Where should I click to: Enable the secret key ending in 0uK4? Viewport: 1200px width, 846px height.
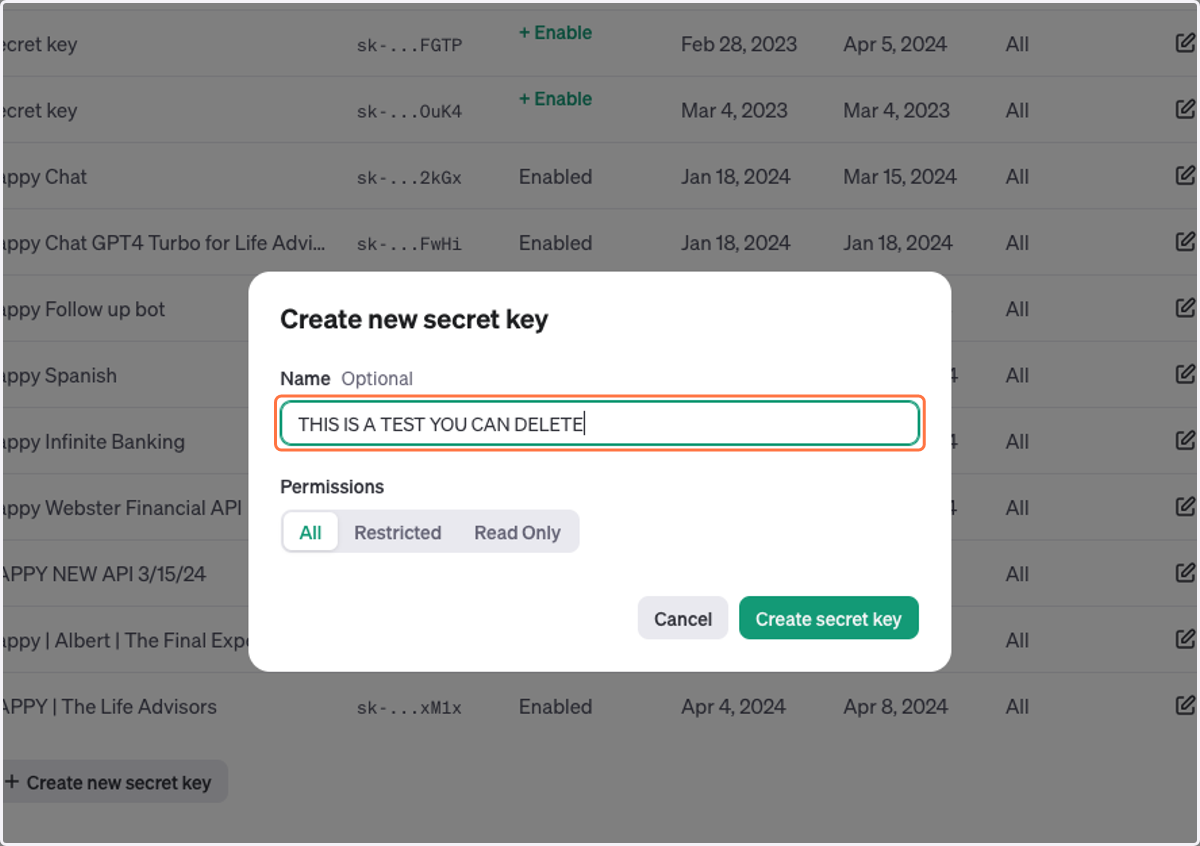[555, 99]
